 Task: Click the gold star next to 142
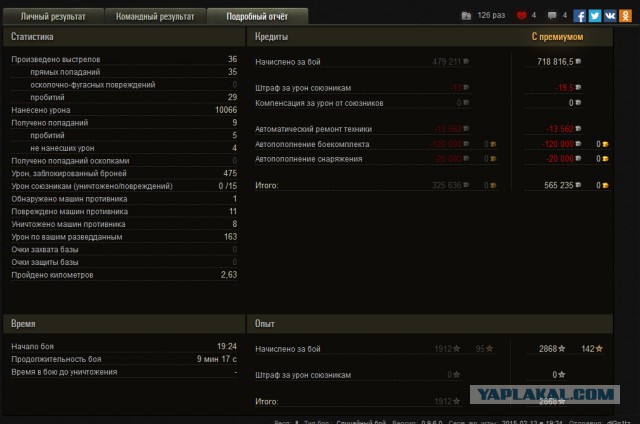click(x=599, y=349)
